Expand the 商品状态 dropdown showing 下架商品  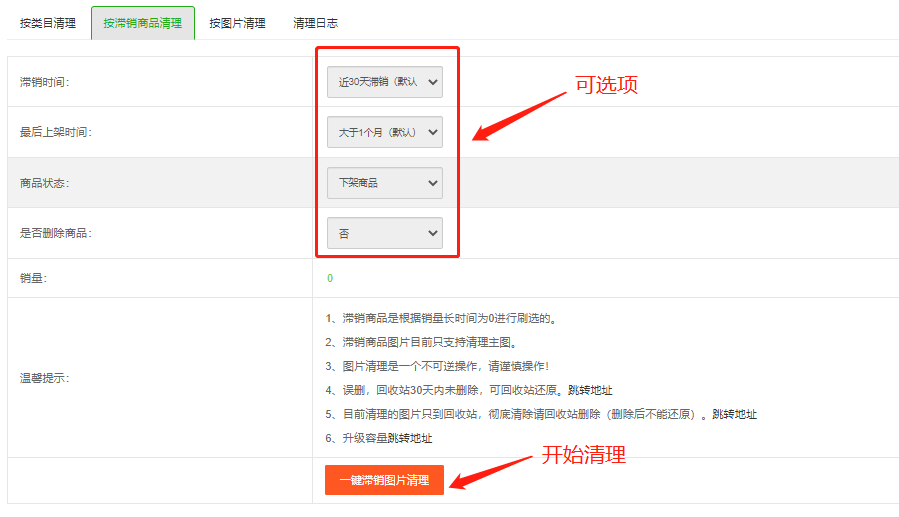384,183
